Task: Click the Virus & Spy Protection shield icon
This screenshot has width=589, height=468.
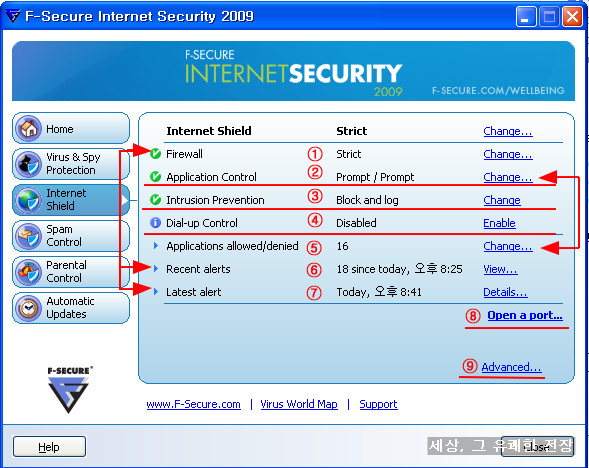Action: (28, 164)
